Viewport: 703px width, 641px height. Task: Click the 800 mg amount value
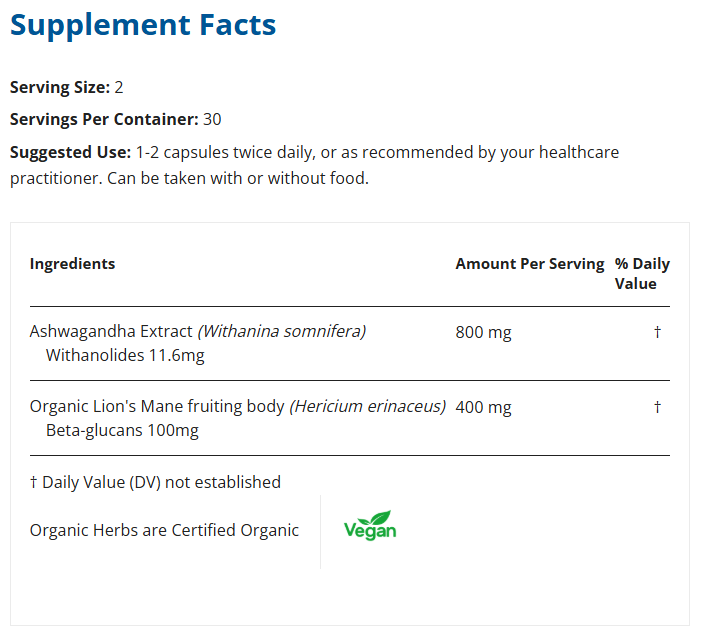click(x=483, y=332)
